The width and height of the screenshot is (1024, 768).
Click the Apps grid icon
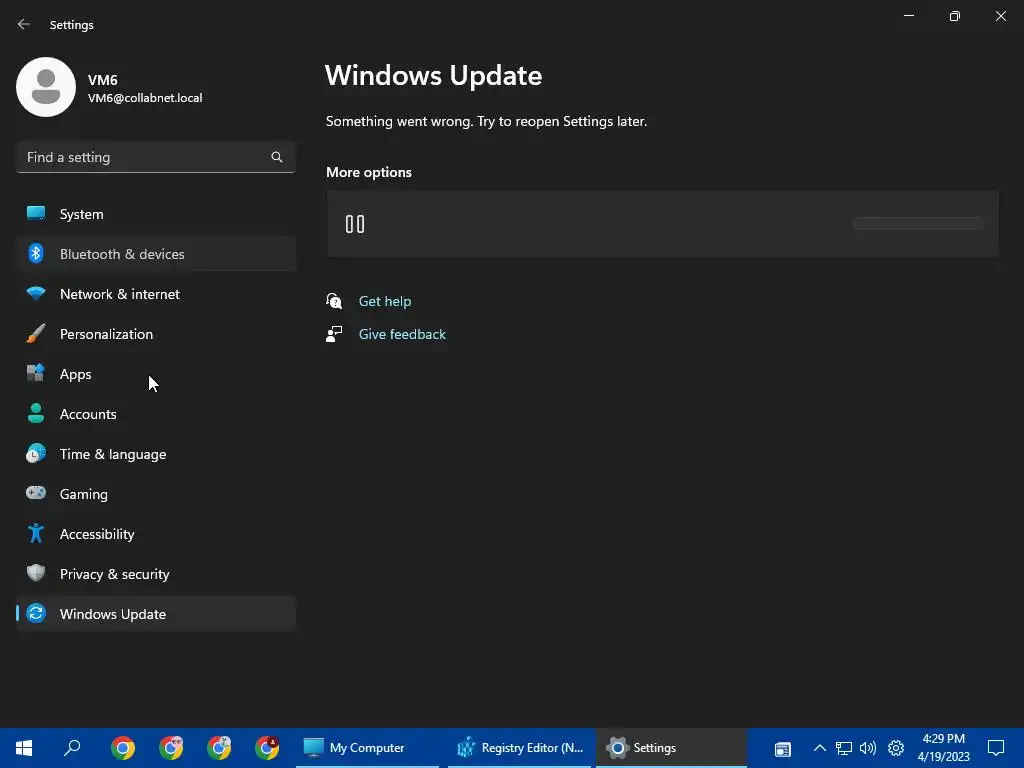point(36,373)
